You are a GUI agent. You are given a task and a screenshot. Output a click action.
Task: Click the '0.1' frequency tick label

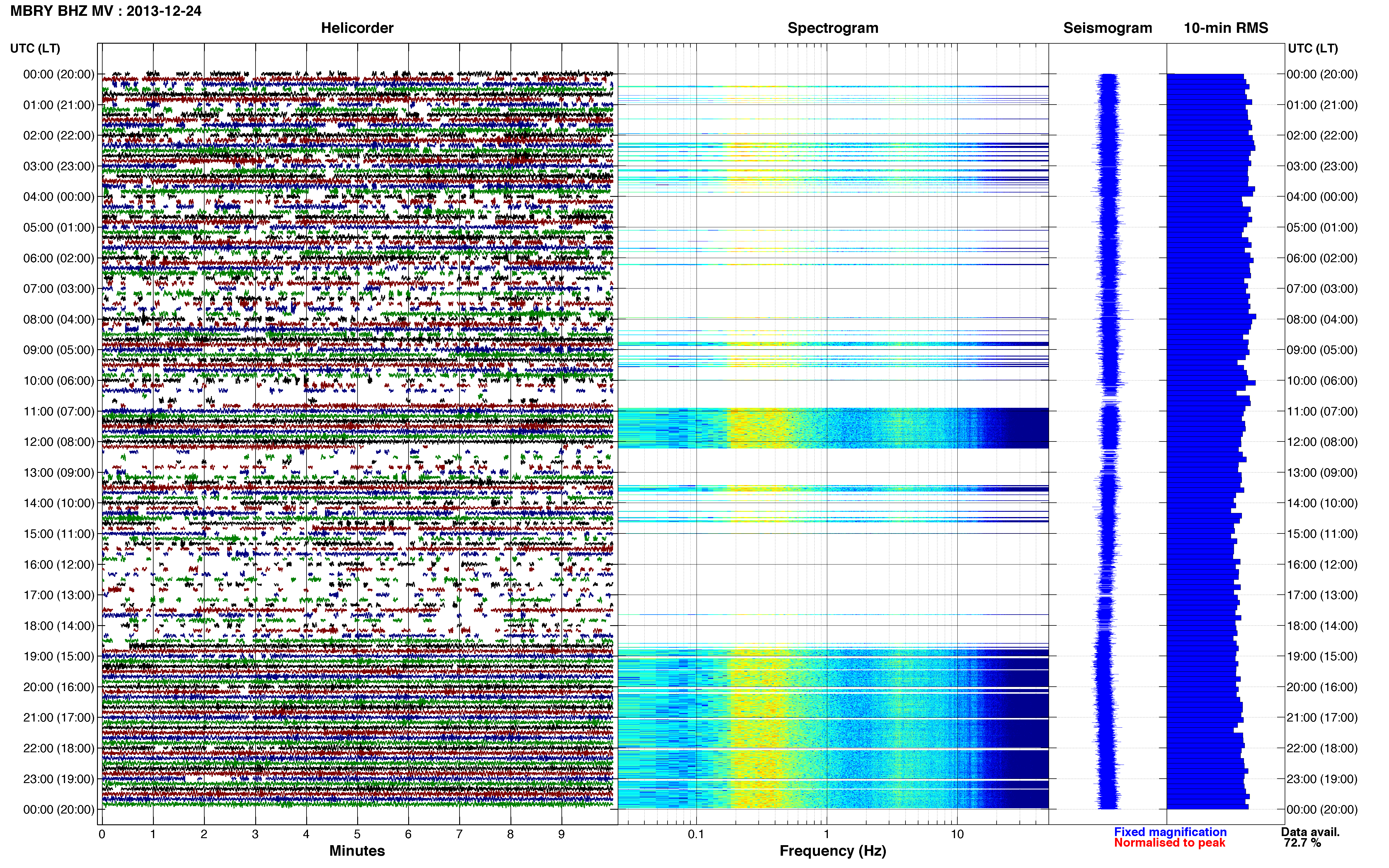pyautogui.click(x=696, y=834)
